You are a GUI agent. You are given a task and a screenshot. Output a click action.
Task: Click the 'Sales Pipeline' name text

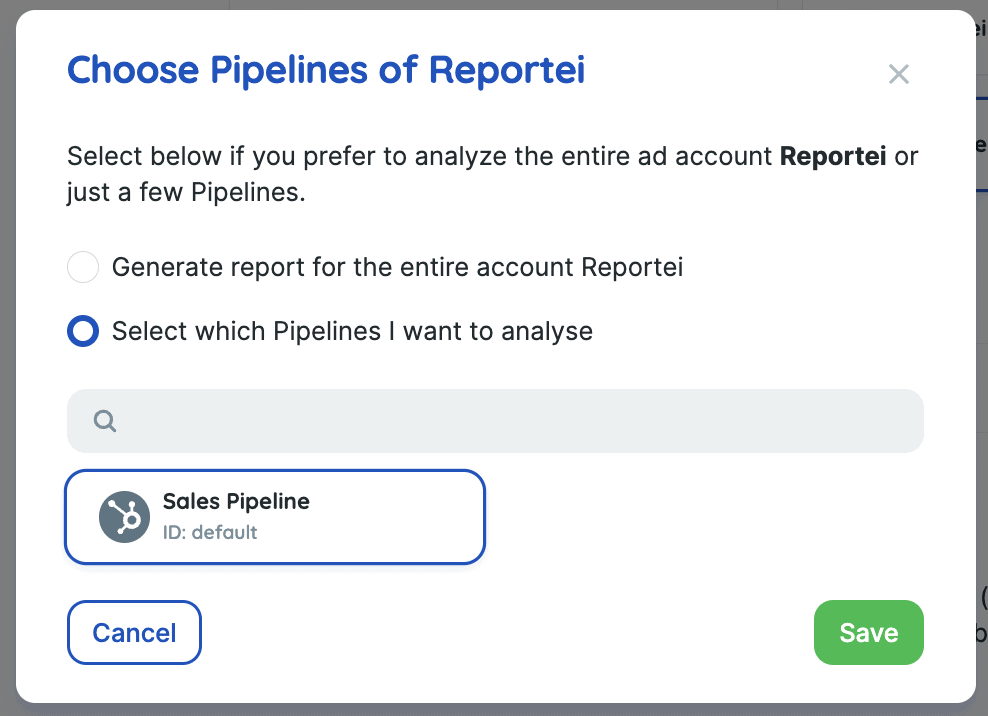236,501
